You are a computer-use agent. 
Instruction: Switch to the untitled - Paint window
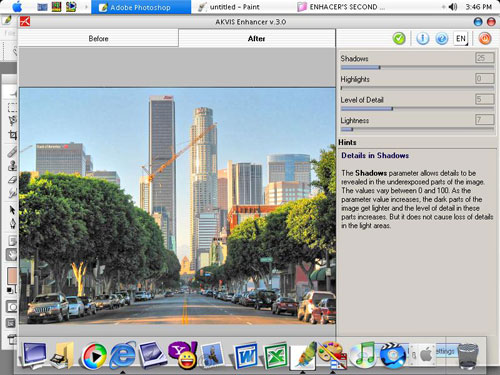(229, 7)
